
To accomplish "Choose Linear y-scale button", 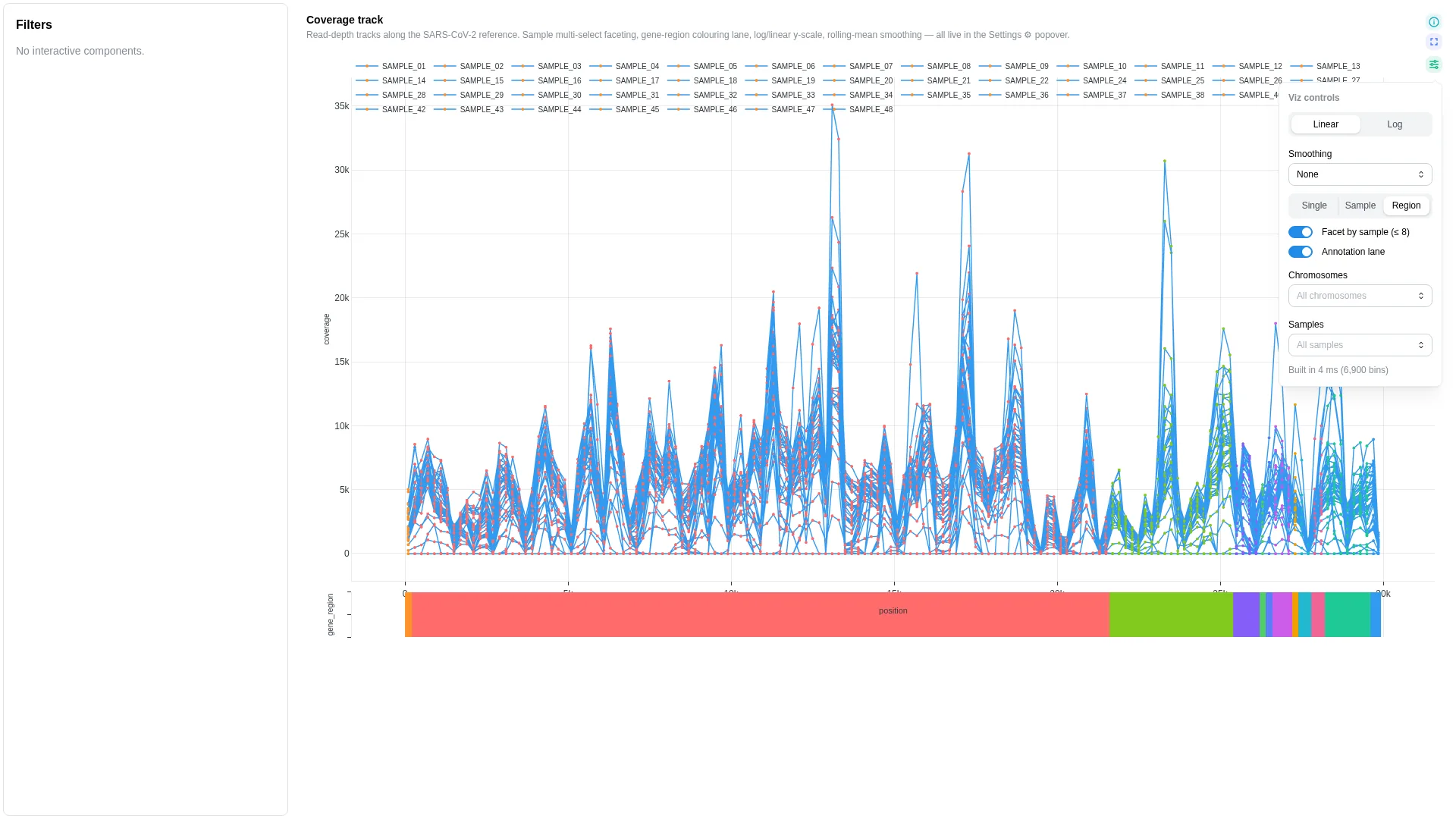I will (x=1326, y=124).
